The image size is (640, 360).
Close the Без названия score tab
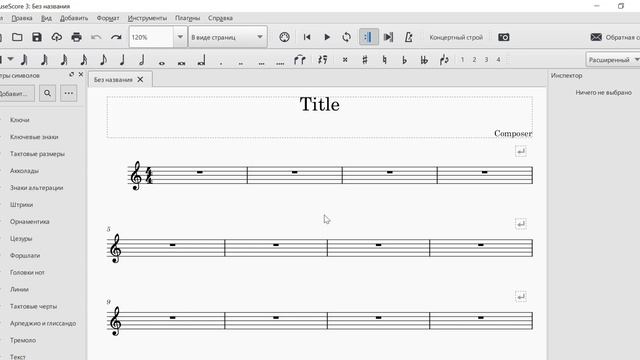tap(140, 79)
